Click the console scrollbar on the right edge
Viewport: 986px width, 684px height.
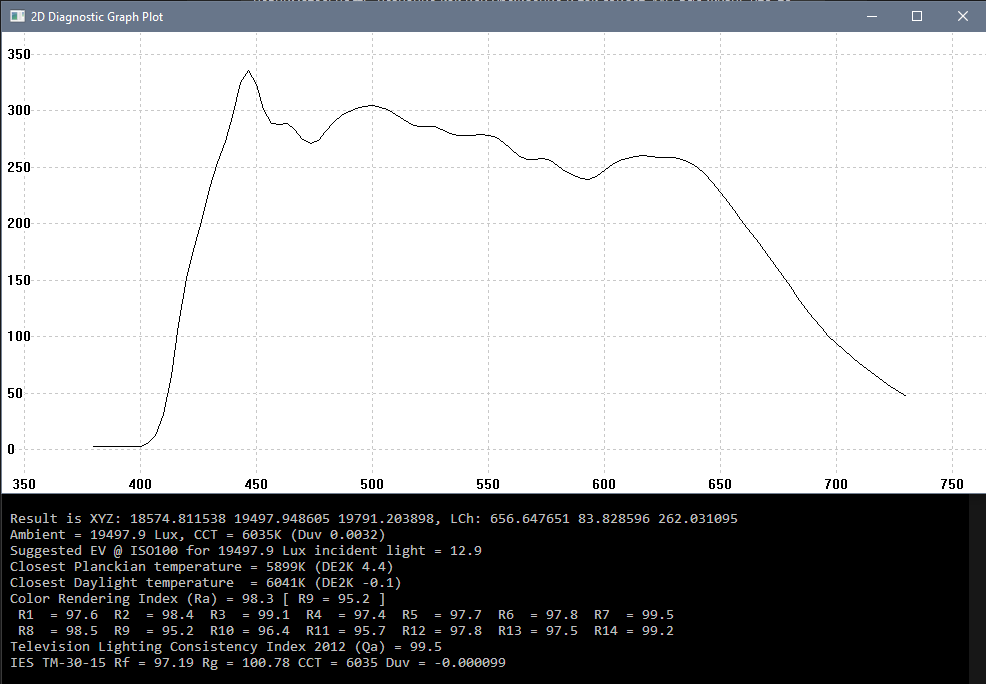point(977,588)
